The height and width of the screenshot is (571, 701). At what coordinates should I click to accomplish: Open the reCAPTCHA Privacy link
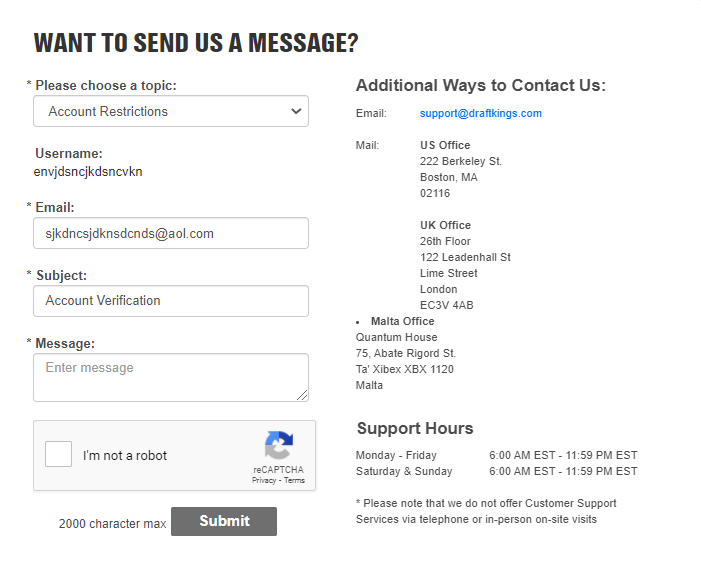[264, 481]
